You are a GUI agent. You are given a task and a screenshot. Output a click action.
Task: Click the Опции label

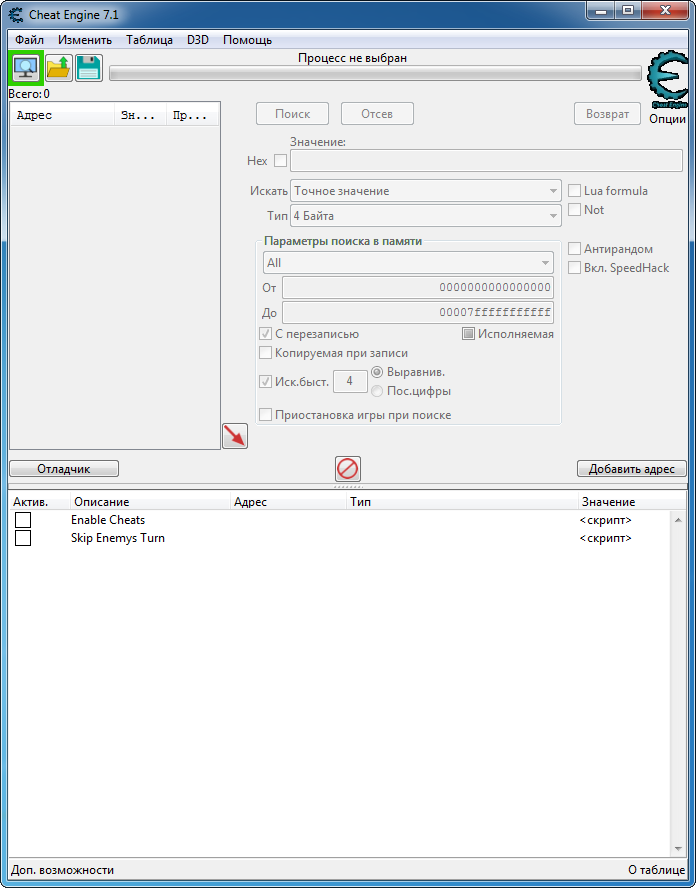[668, 119]
